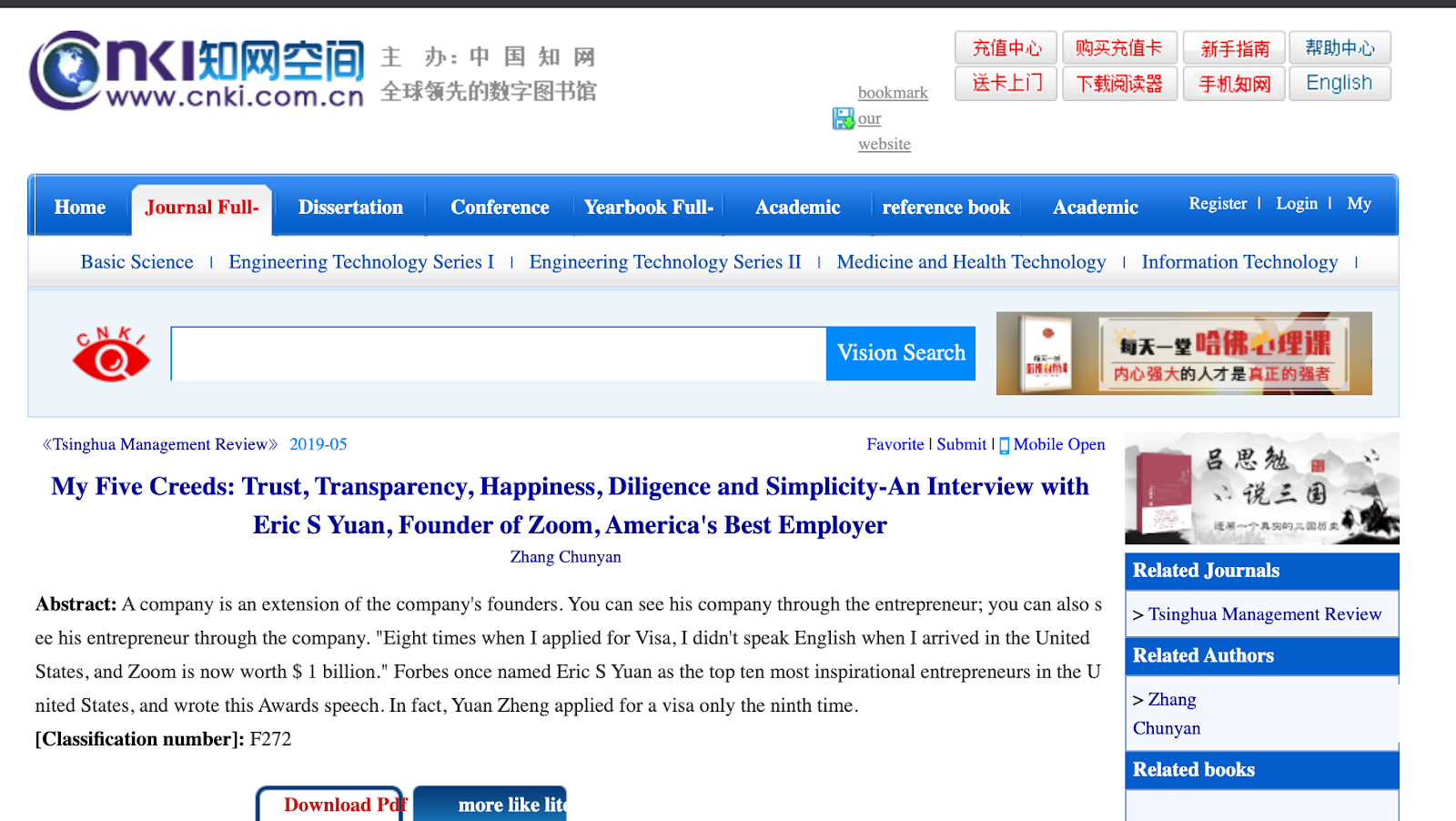Select Engineering Technology Series II category
This screenshot has height=821, width=1456.
pos(665,262)
